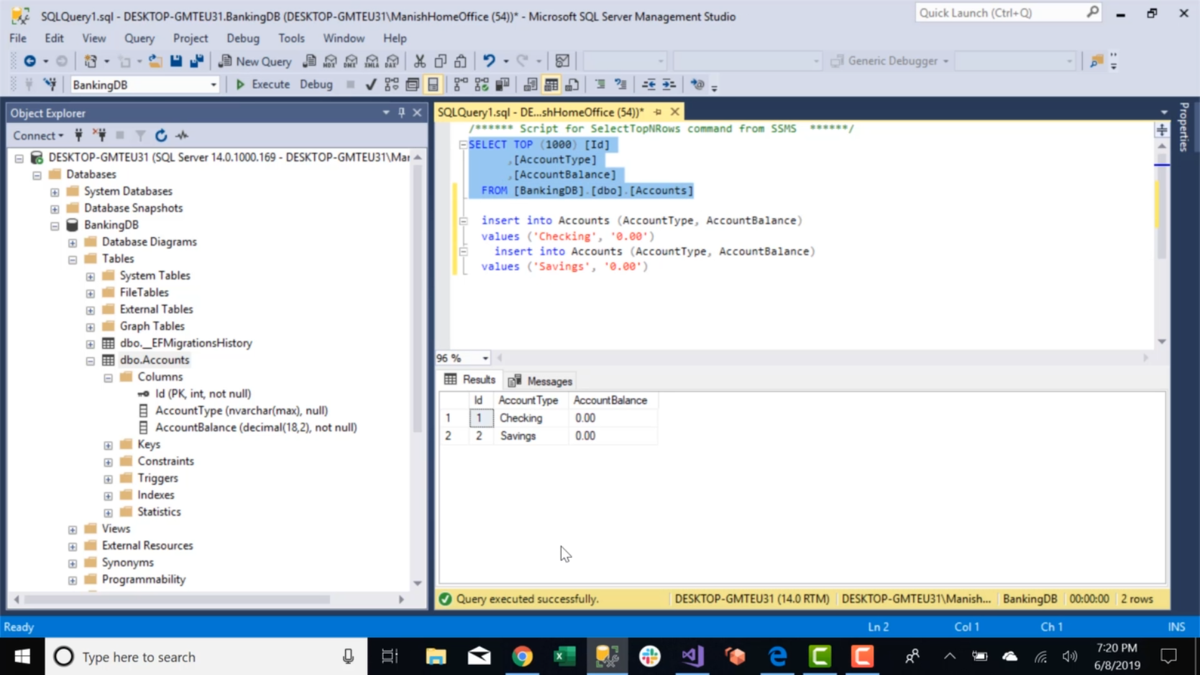
Task: Click Find in Files icon near Generic Debugger
Action: [1097, 61]
